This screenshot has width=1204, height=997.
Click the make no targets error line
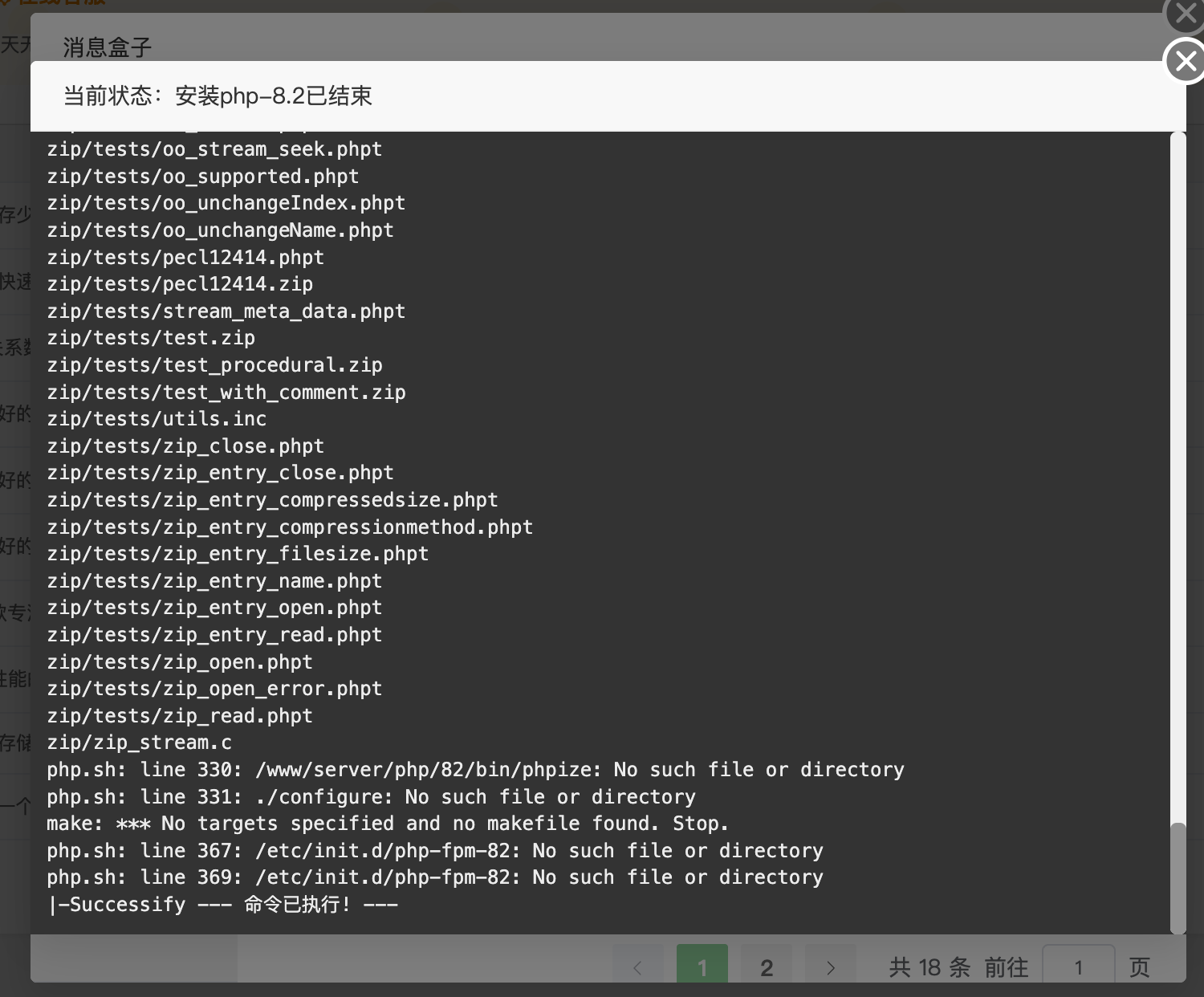[x=388, y=824]
